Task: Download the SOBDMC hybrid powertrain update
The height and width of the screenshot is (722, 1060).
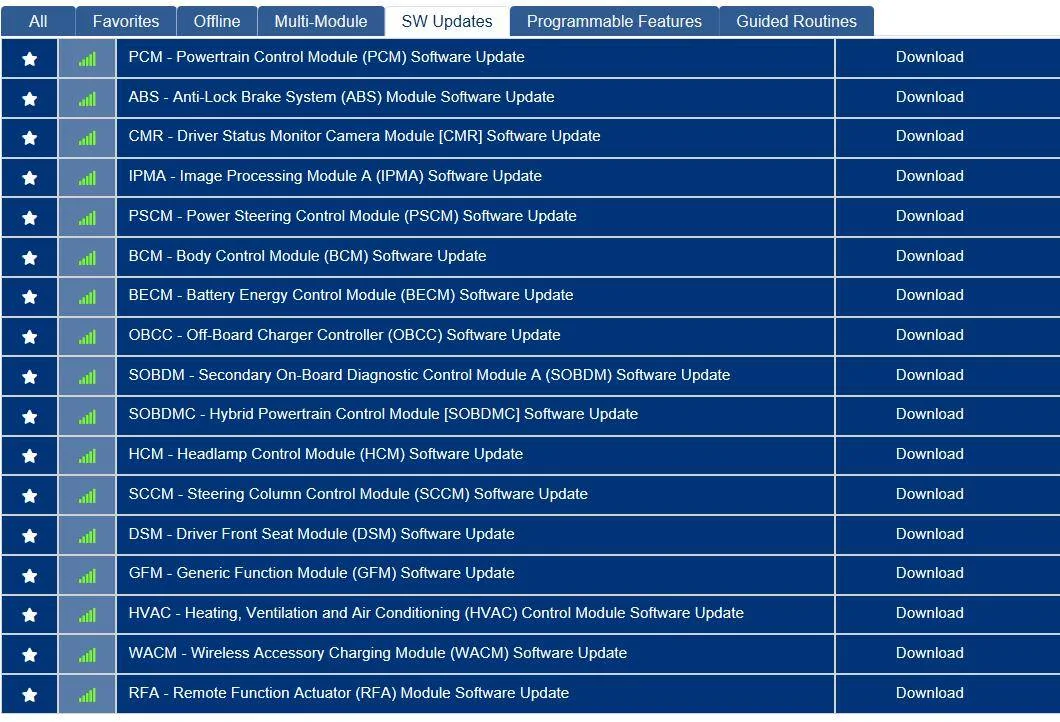Action: (x=930, y=414)
